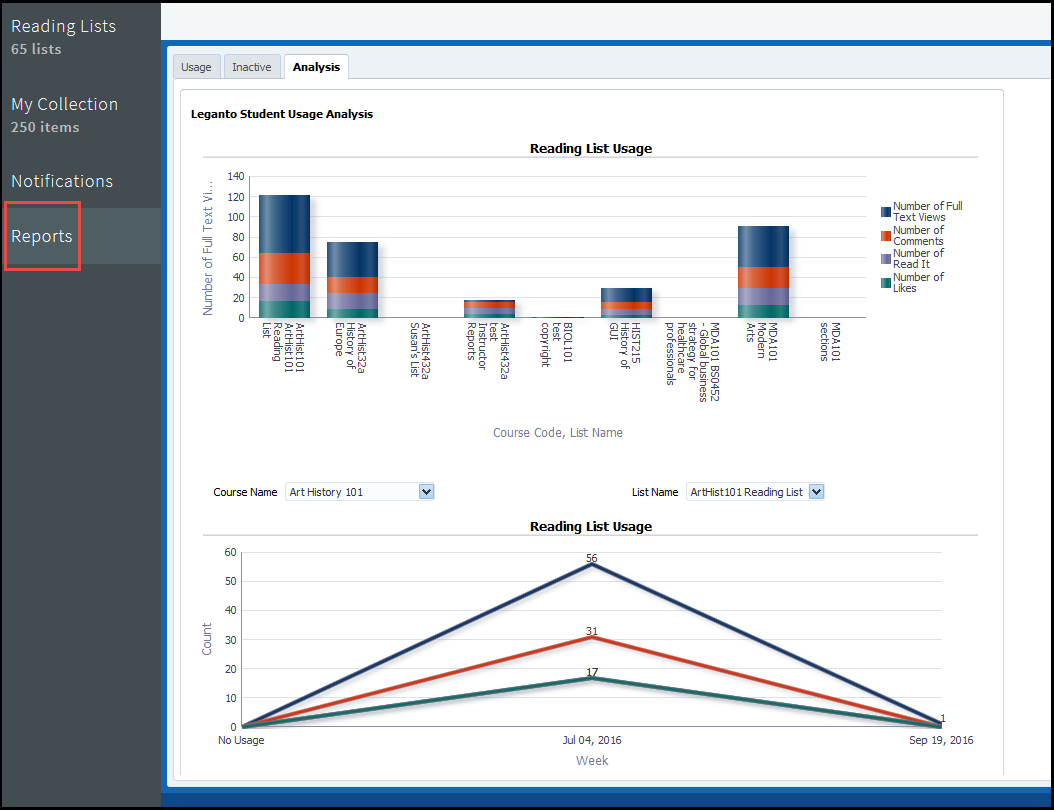Open Reports in the sidebar

pos(42,237)
